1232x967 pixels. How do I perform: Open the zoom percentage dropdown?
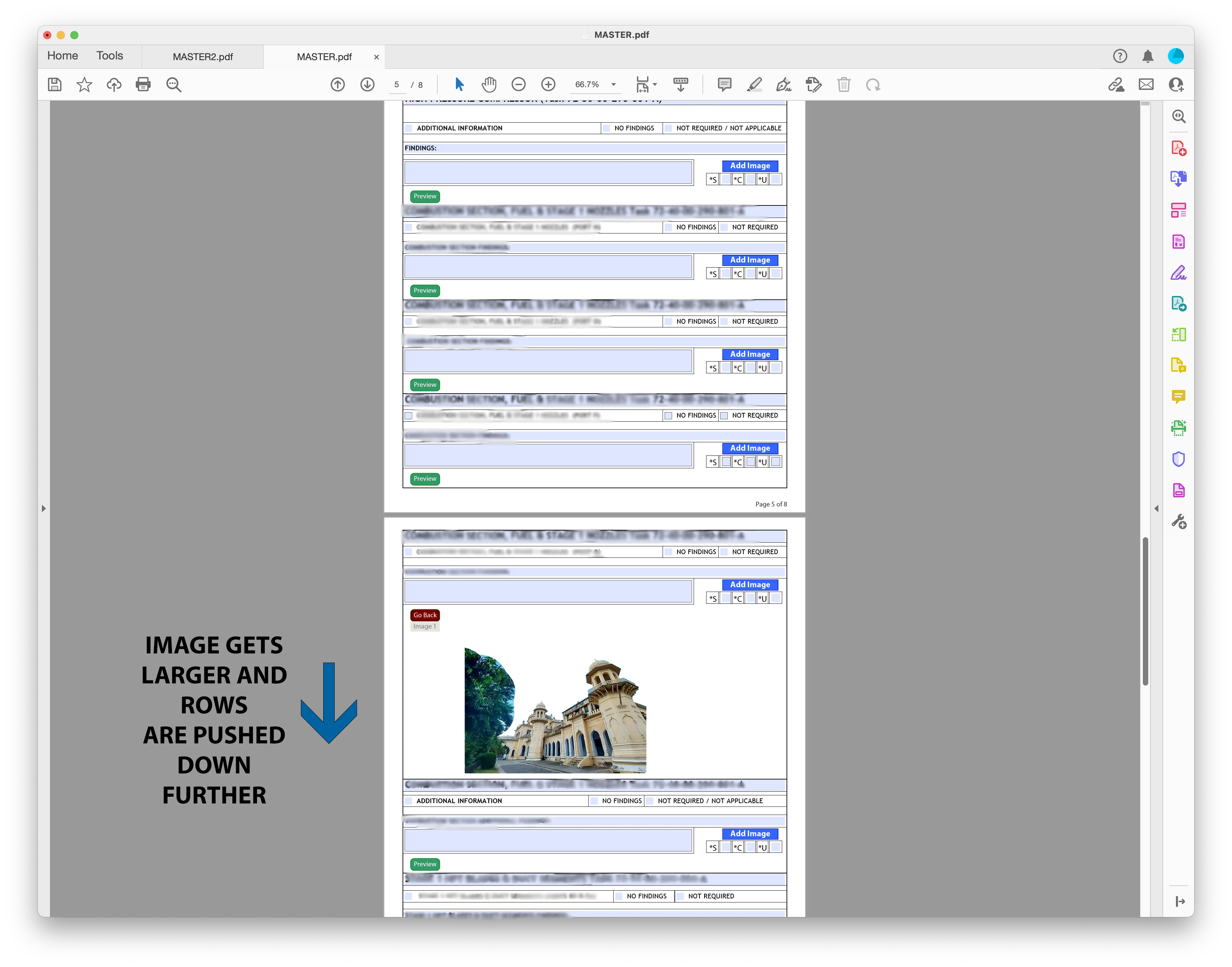click(x=613, y=85)
